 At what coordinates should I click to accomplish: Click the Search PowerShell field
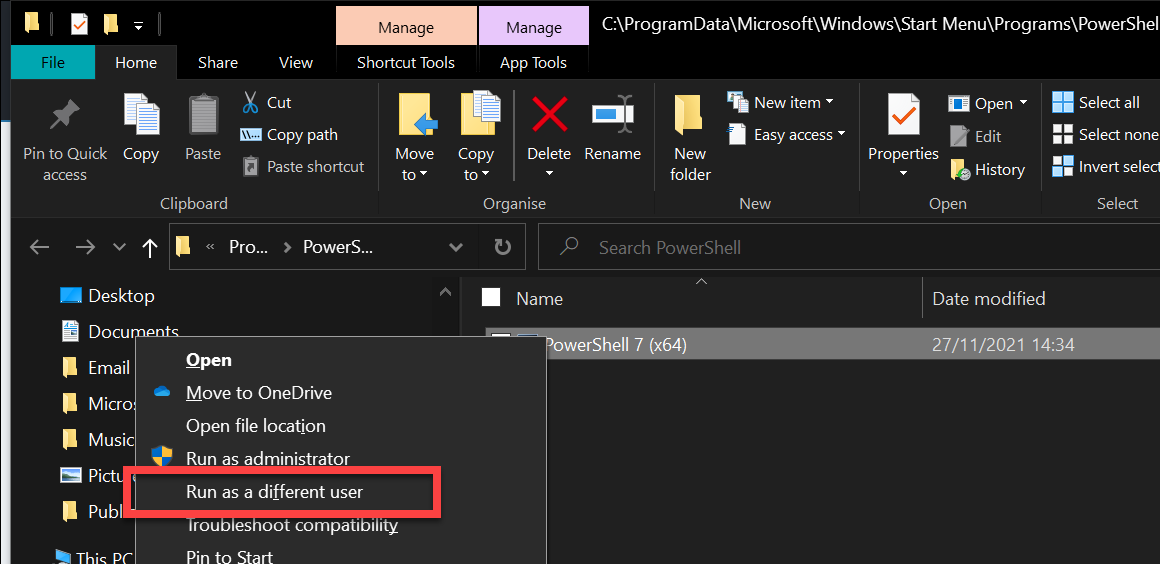click(849, 247)
